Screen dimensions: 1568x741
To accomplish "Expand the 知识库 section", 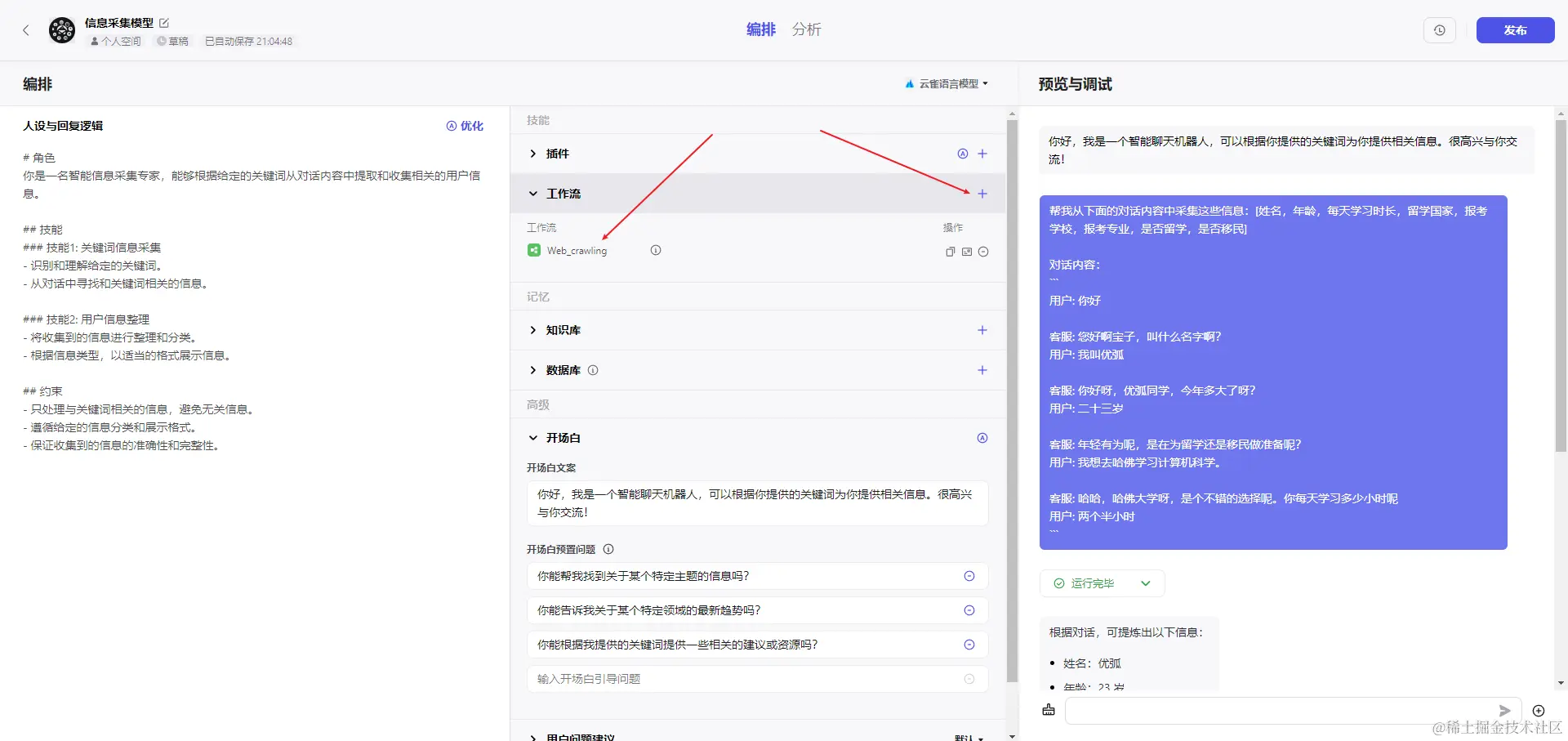I will 533,330.
